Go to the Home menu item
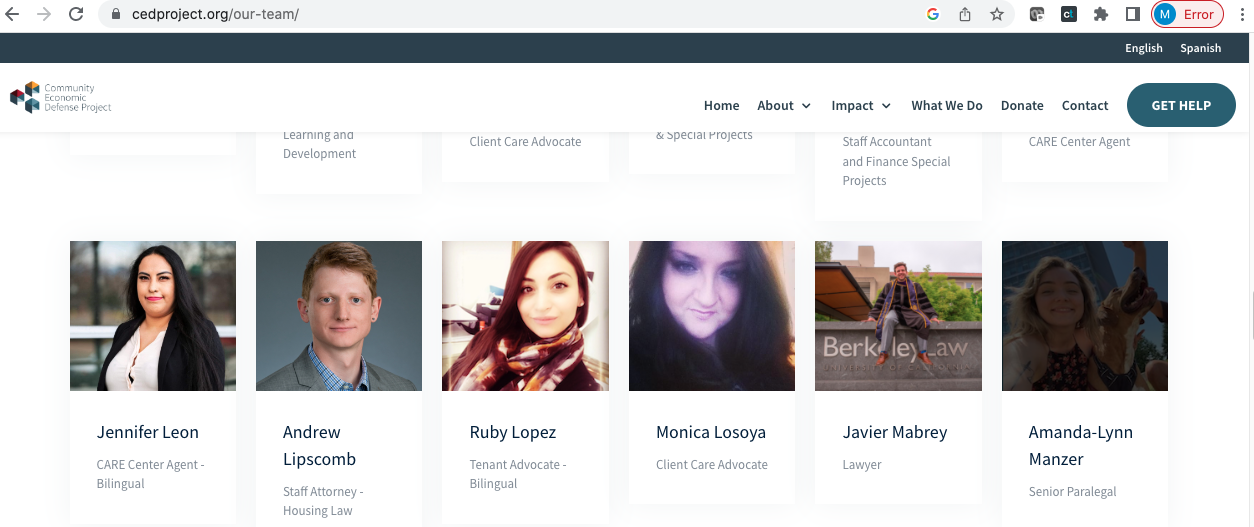This screenshot has height=527, width=1254. 721,106
